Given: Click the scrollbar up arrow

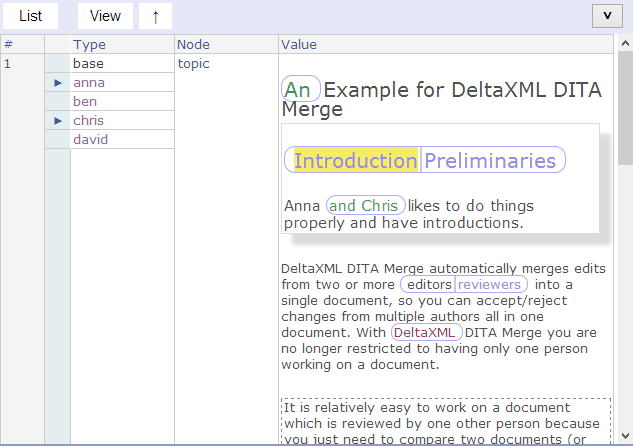Looking at the screenshot, I should coord(625,43).
